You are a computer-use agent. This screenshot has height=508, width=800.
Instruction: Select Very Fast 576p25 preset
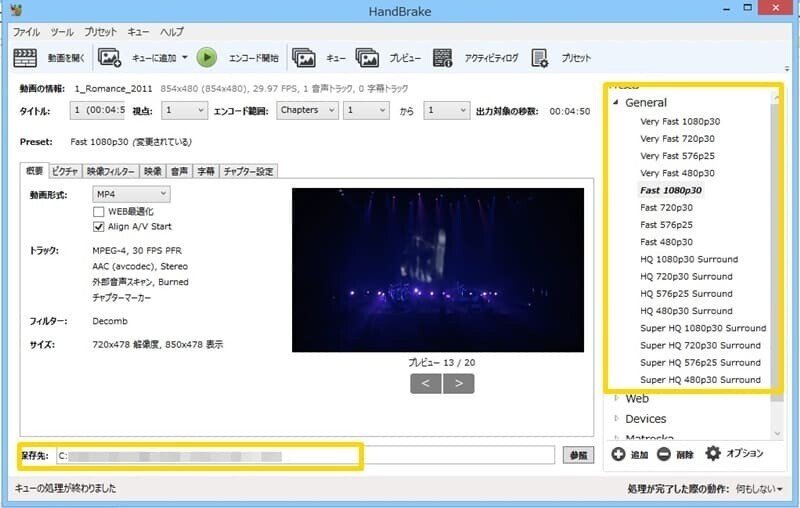click(678, 156)
